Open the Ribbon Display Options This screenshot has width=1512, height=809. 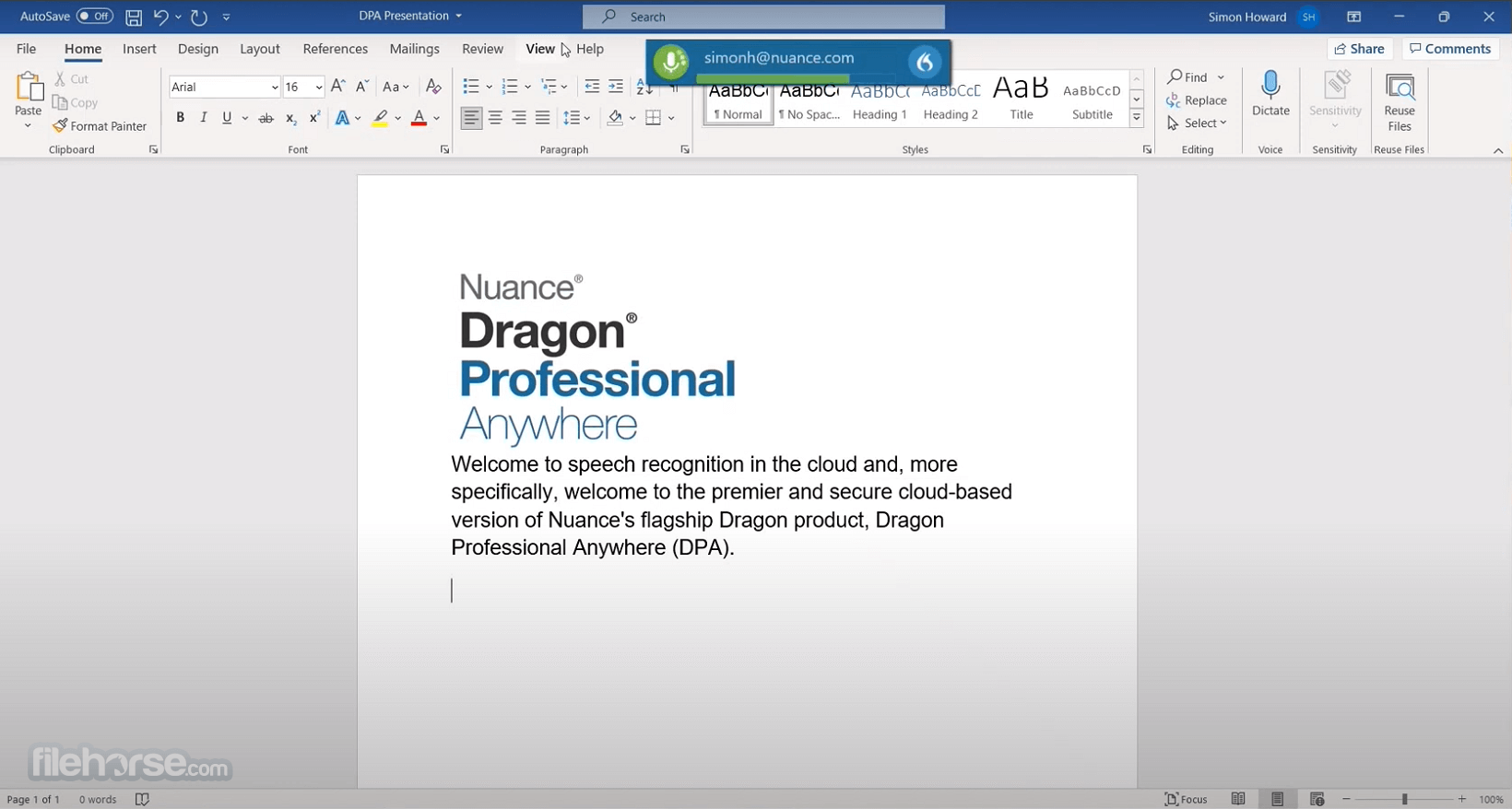[1353, 17]
